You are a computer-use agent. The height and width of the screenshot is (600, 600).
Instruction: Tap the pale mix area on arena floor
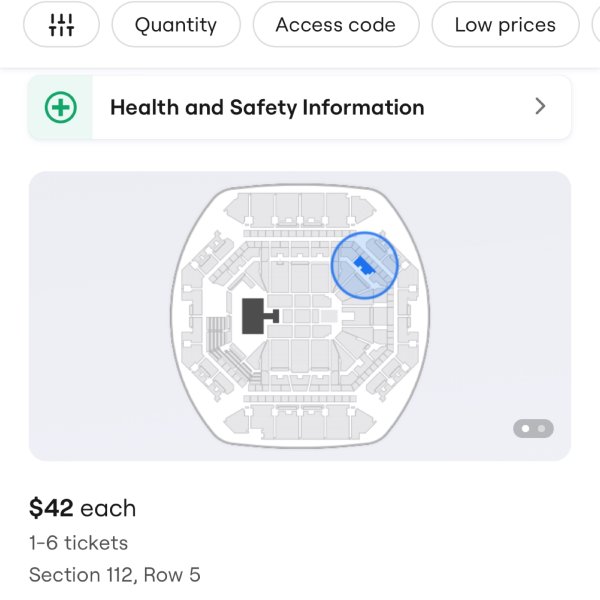[x=328, y=316]
